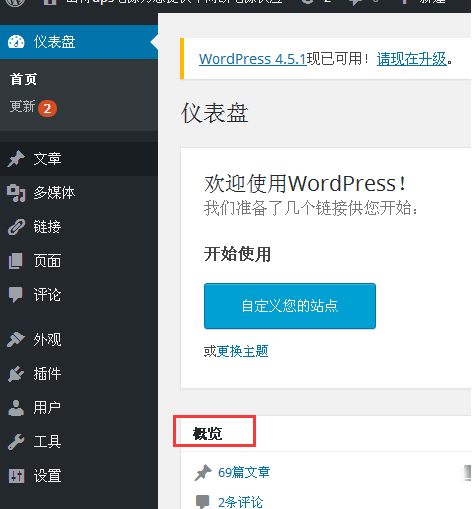This screenshot has height=509, width=473.
Task: Click the chain icon for 链接
Action: tap(16, 227)
